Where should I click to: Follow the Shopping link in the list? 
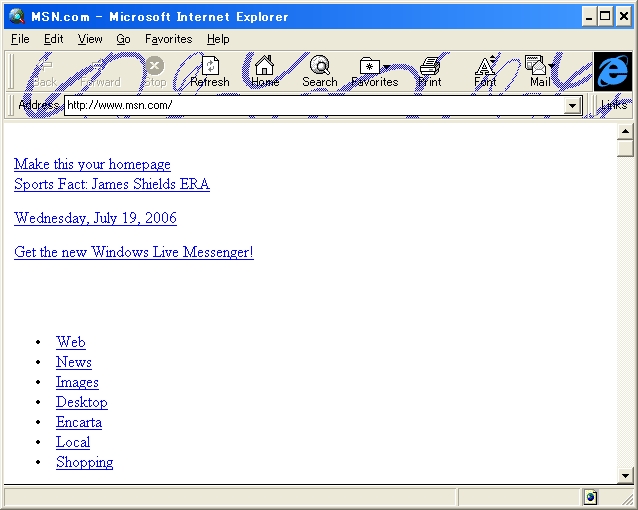click(85, 462)
